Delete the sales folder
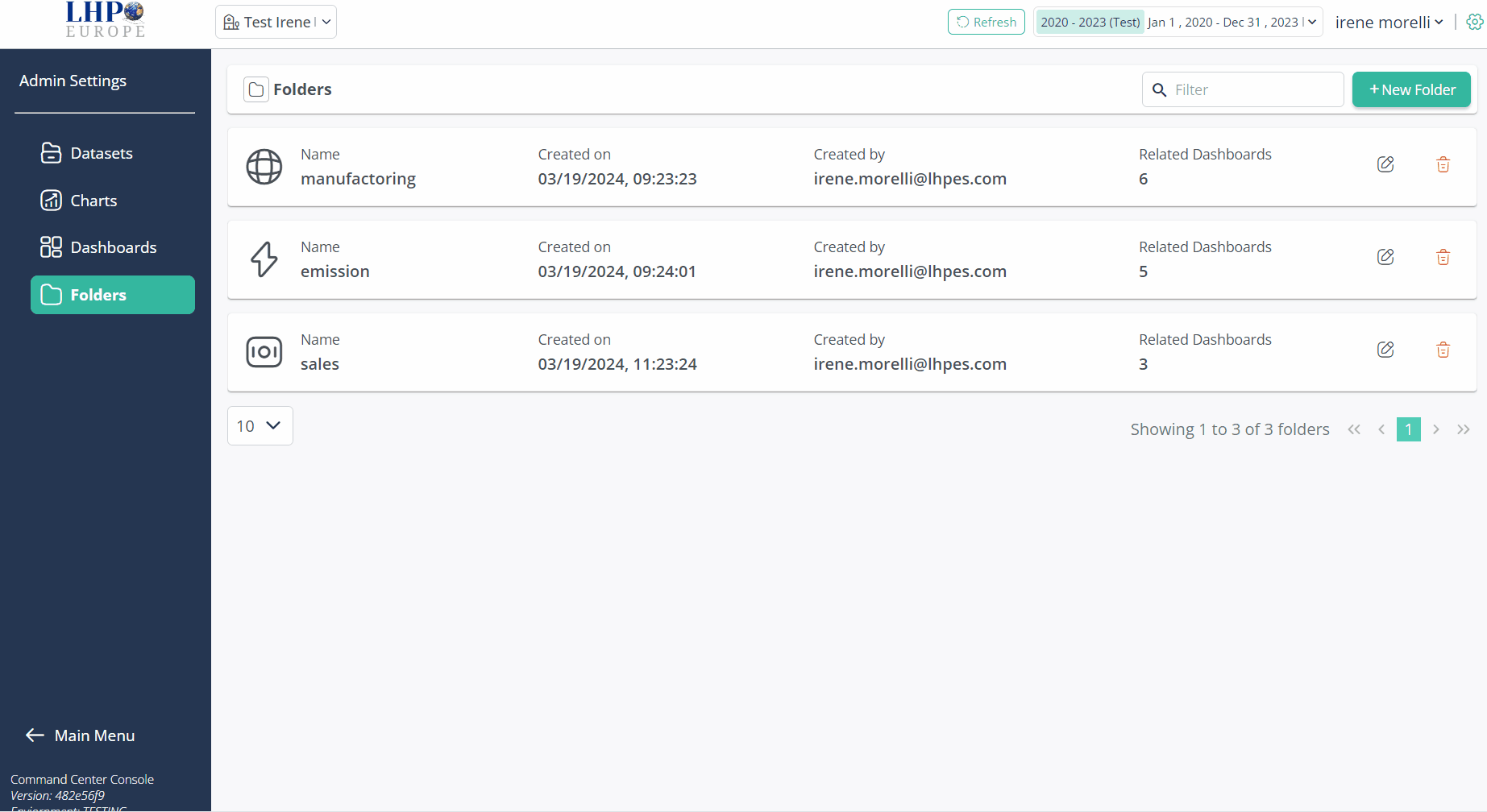Image resolution: width=1487 pixels, height=812 pixels. 1443,350
